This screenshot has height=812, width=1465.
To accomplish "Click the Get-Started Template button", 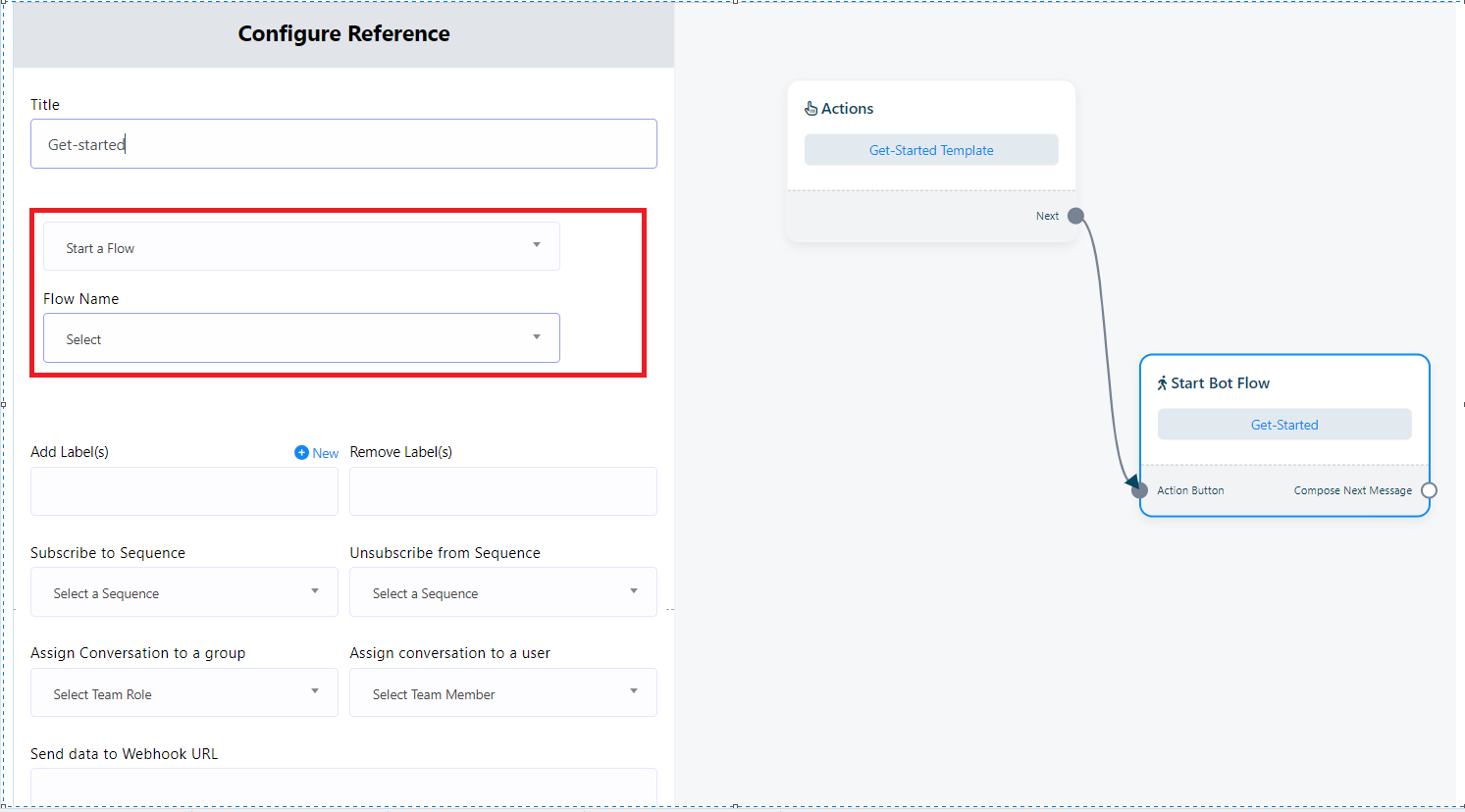I will (931, 150).
